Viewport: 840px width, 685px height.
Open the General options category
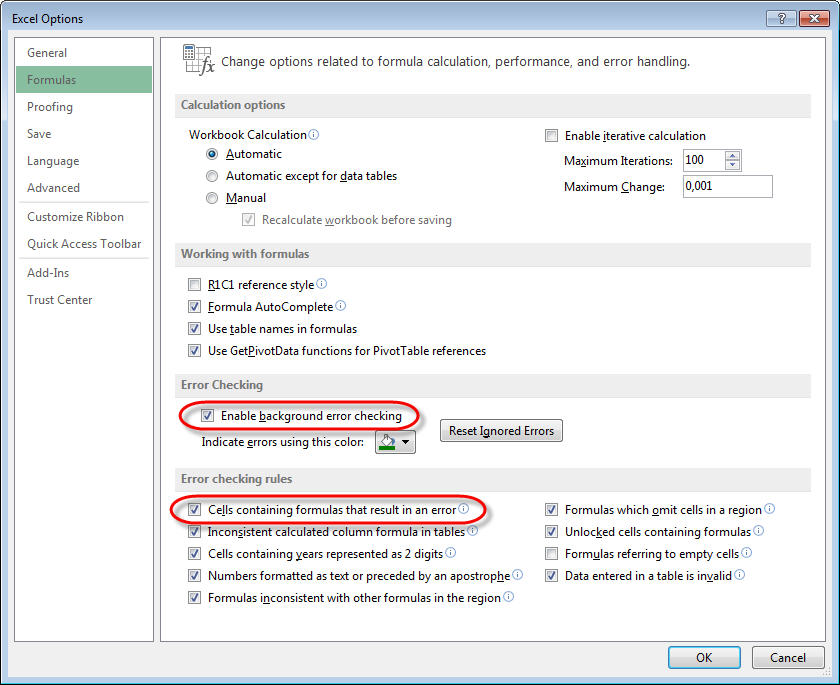click(84, 52)
